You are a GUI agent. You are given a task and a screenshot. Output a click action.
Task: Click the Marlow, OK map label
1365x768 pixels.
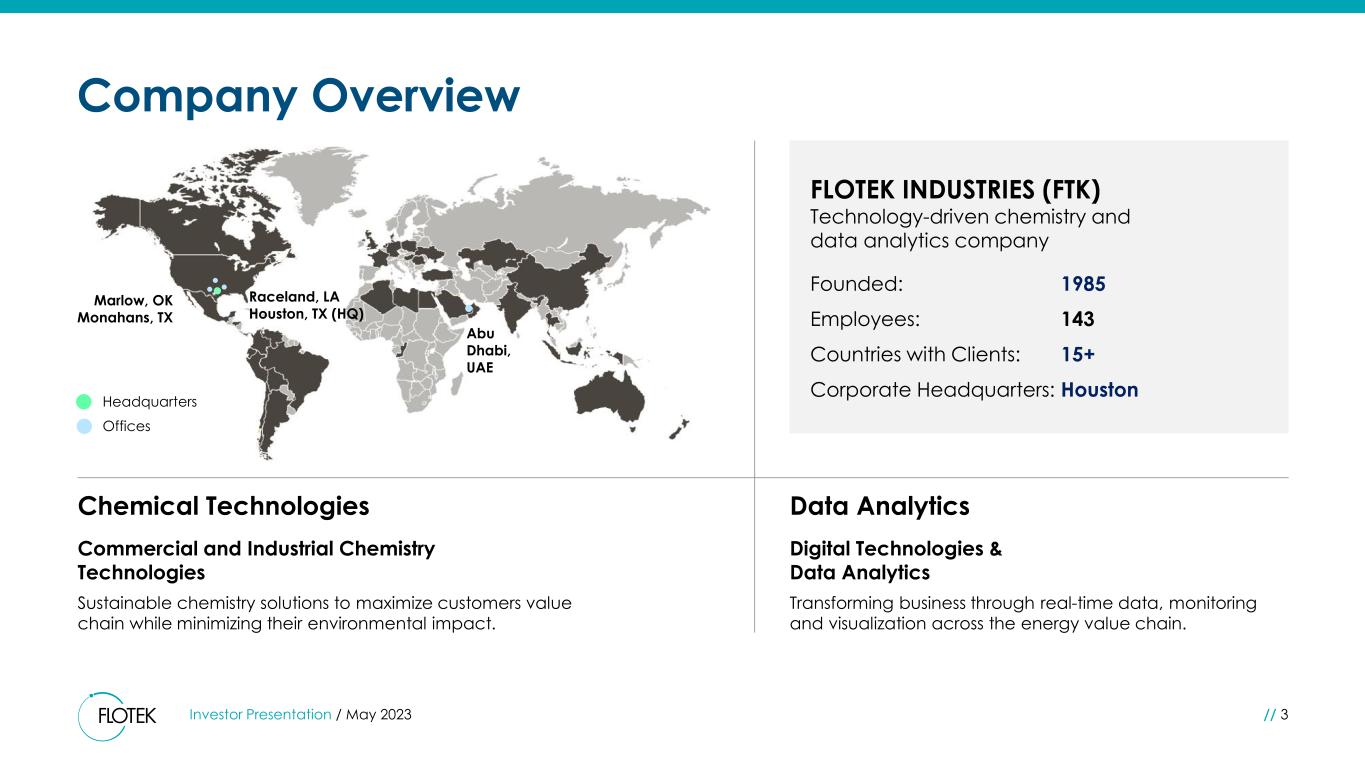click(x=133, y=299)
